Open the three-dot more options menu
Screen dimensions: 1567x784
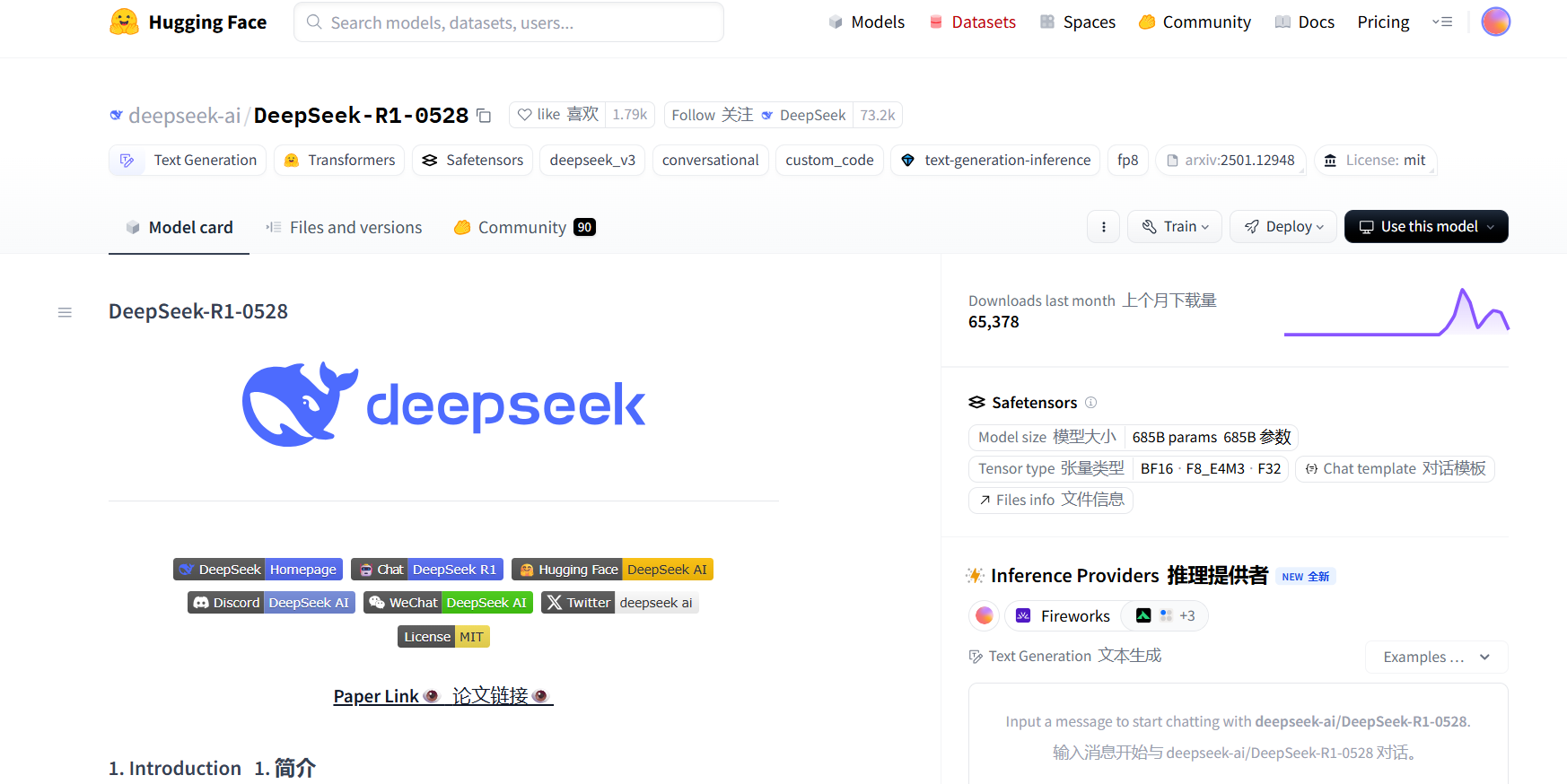point(1103,227)
